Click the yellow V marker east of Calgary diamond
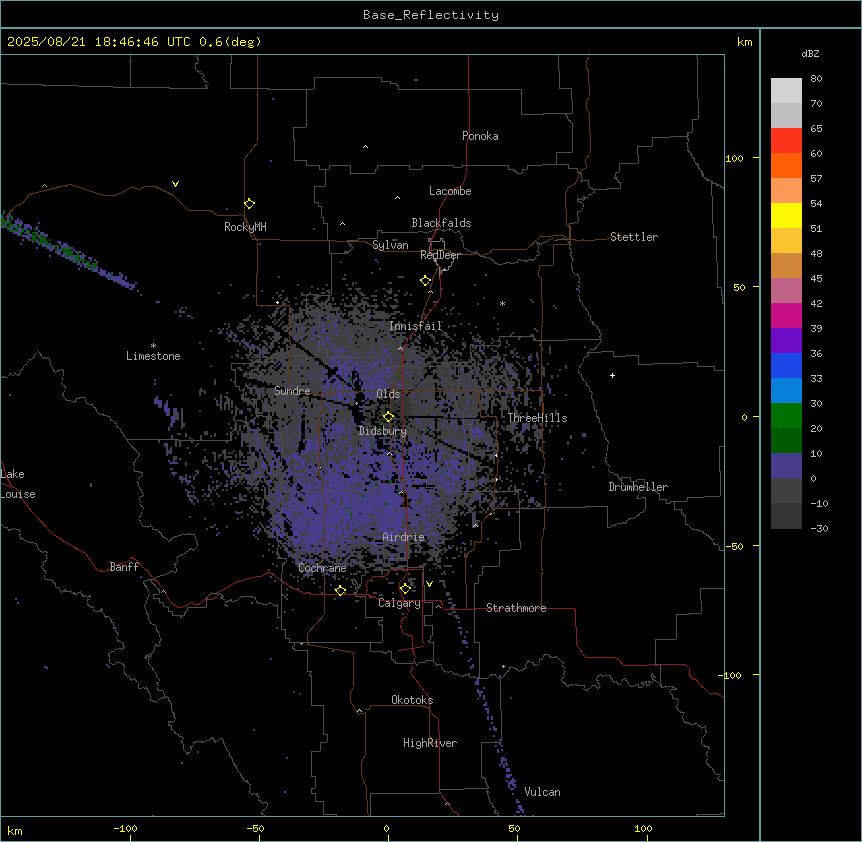This screenshot has height=842, width=862. pyautogui.click(x=429, y=584)
